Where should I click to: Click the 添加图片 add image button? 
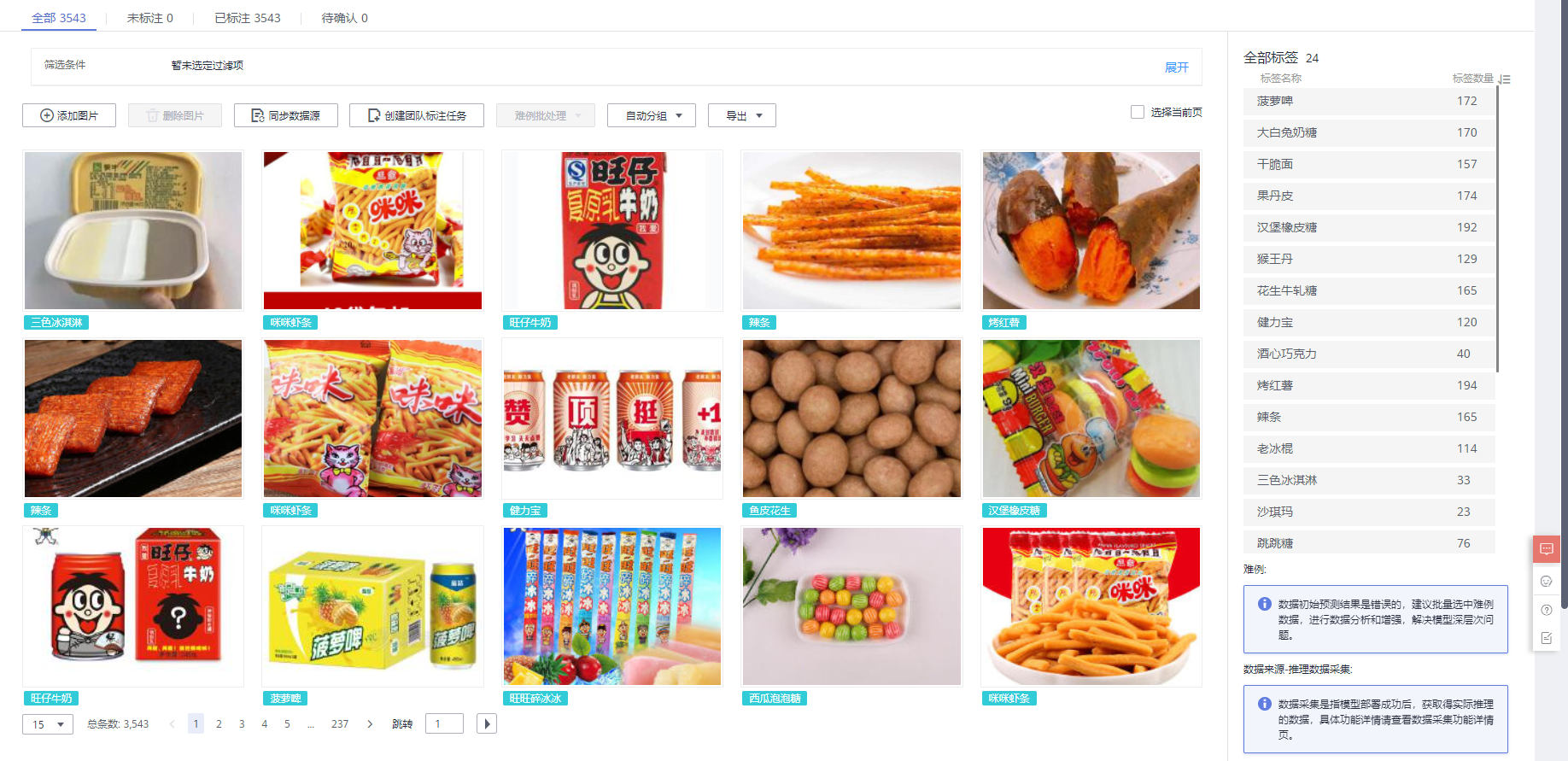tap(69, 115)
